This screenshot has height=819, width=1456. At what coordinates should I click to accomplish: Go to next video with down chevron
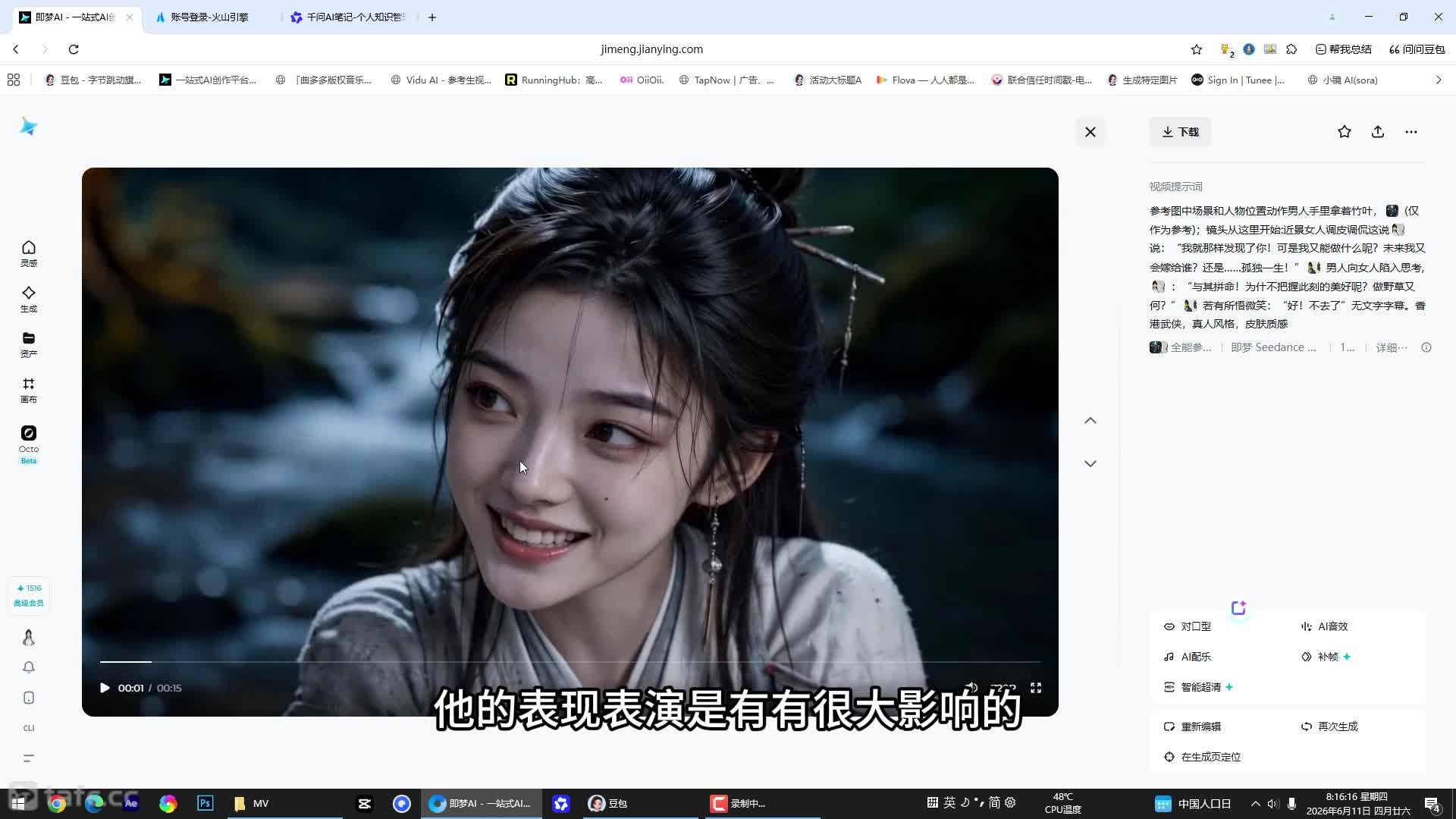coord(1090,463)
